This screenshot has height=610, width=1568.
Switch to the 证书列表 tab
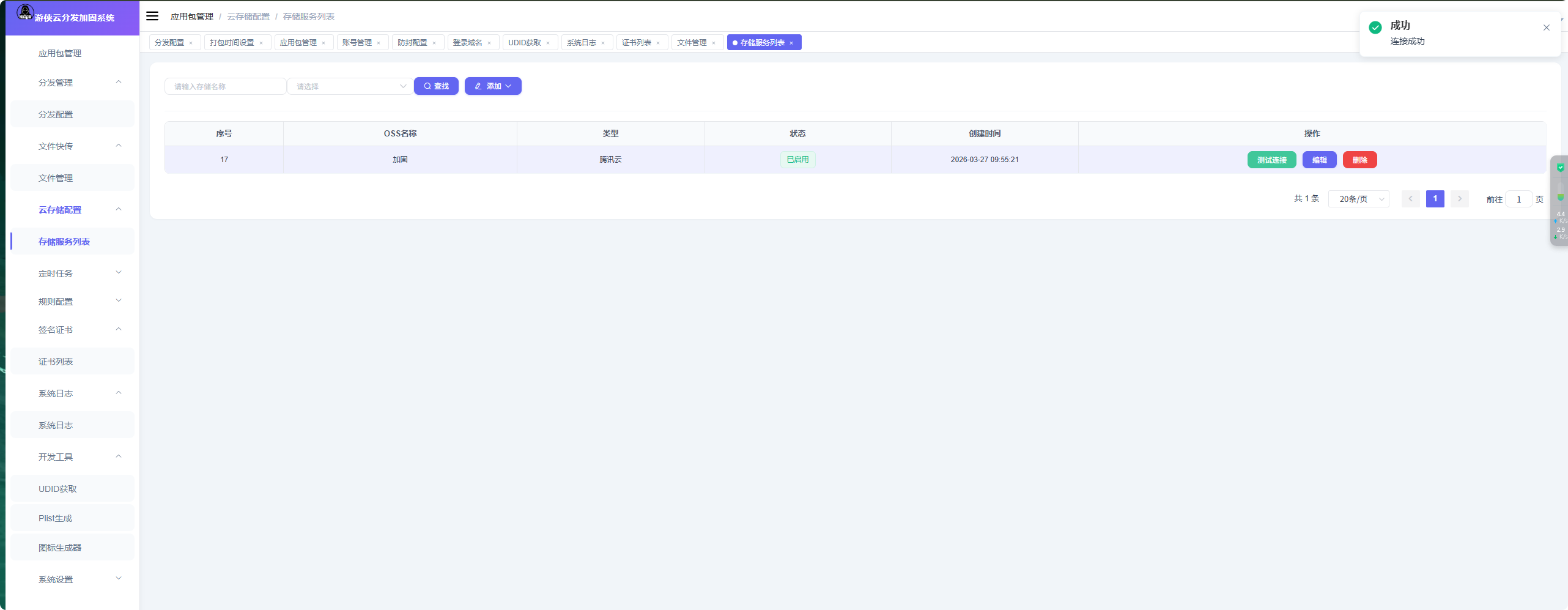636,43
